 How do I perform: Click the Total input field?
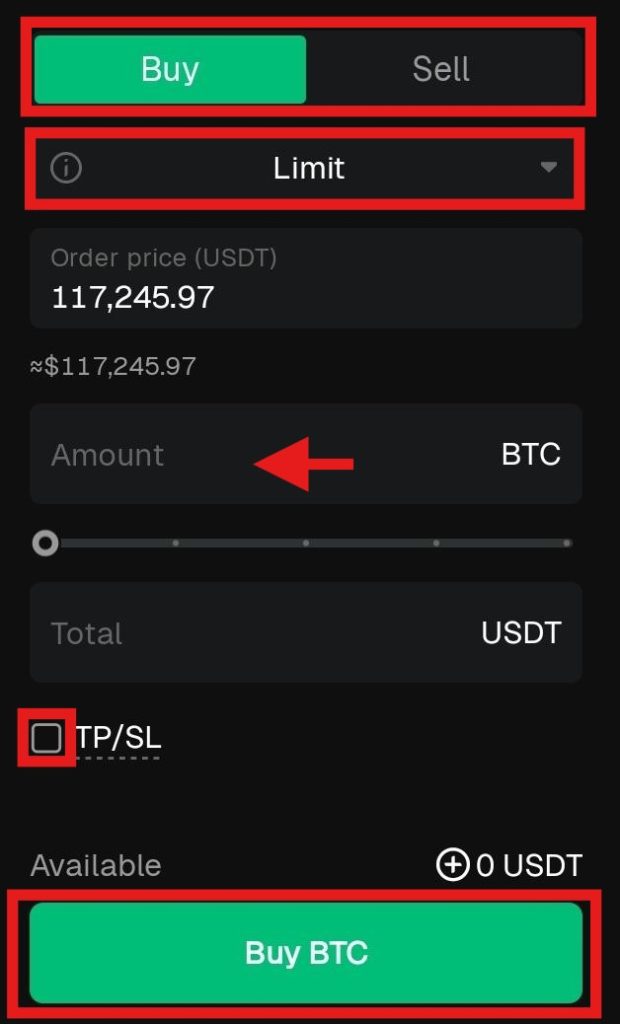coord(200,632)
